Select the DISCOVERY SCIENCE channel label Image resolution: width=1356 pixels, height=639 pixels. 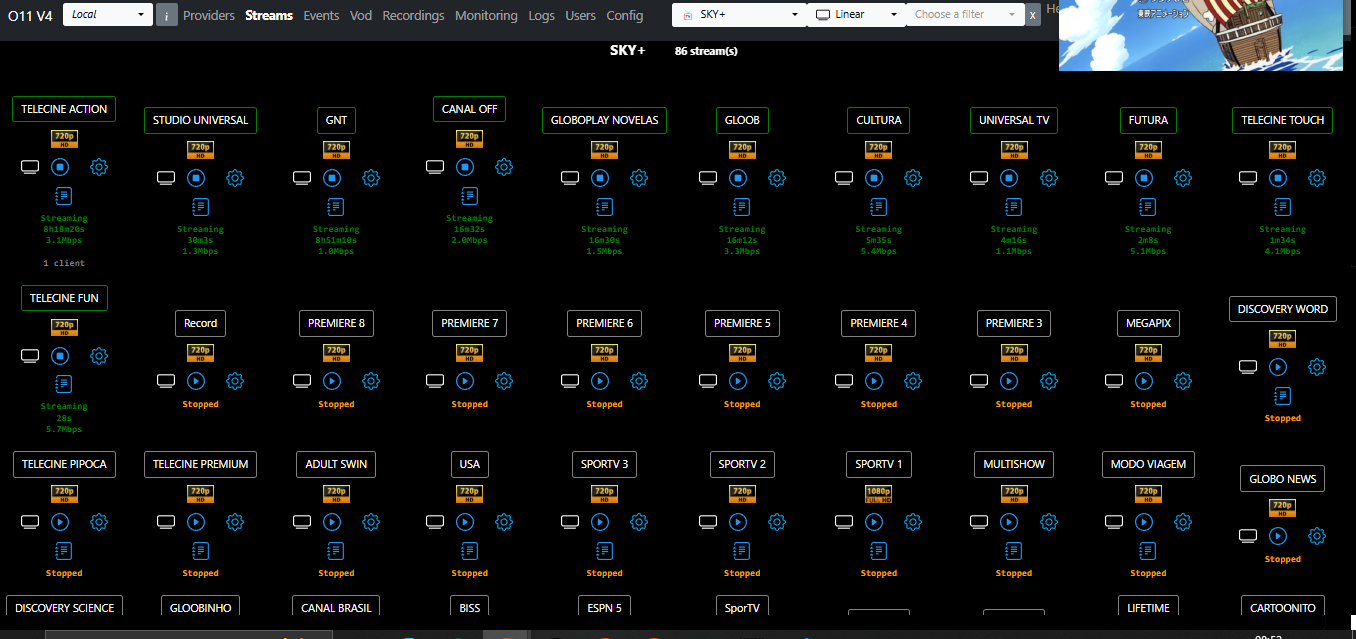(64, 606)
